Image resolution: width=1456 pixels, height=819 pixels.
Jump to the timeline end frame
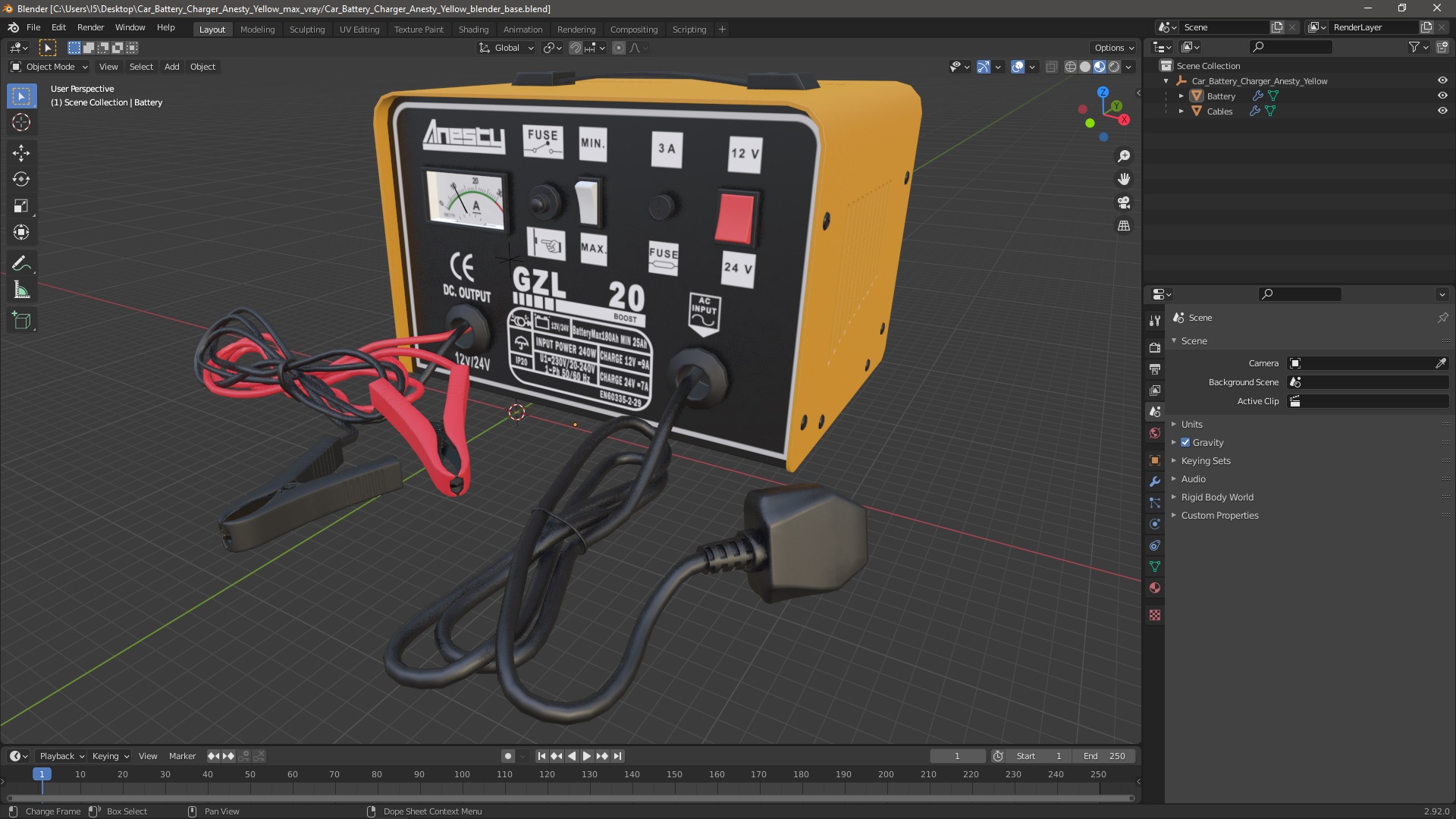tap(618, 756)
